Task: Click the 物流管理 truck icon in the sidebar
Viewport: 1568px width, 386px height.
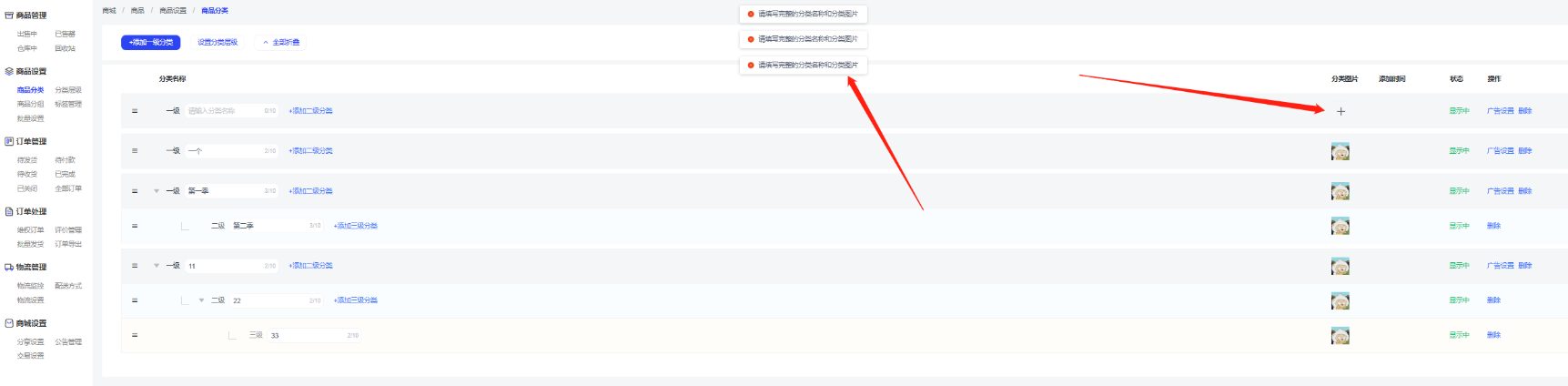Action: click(9, 268)
